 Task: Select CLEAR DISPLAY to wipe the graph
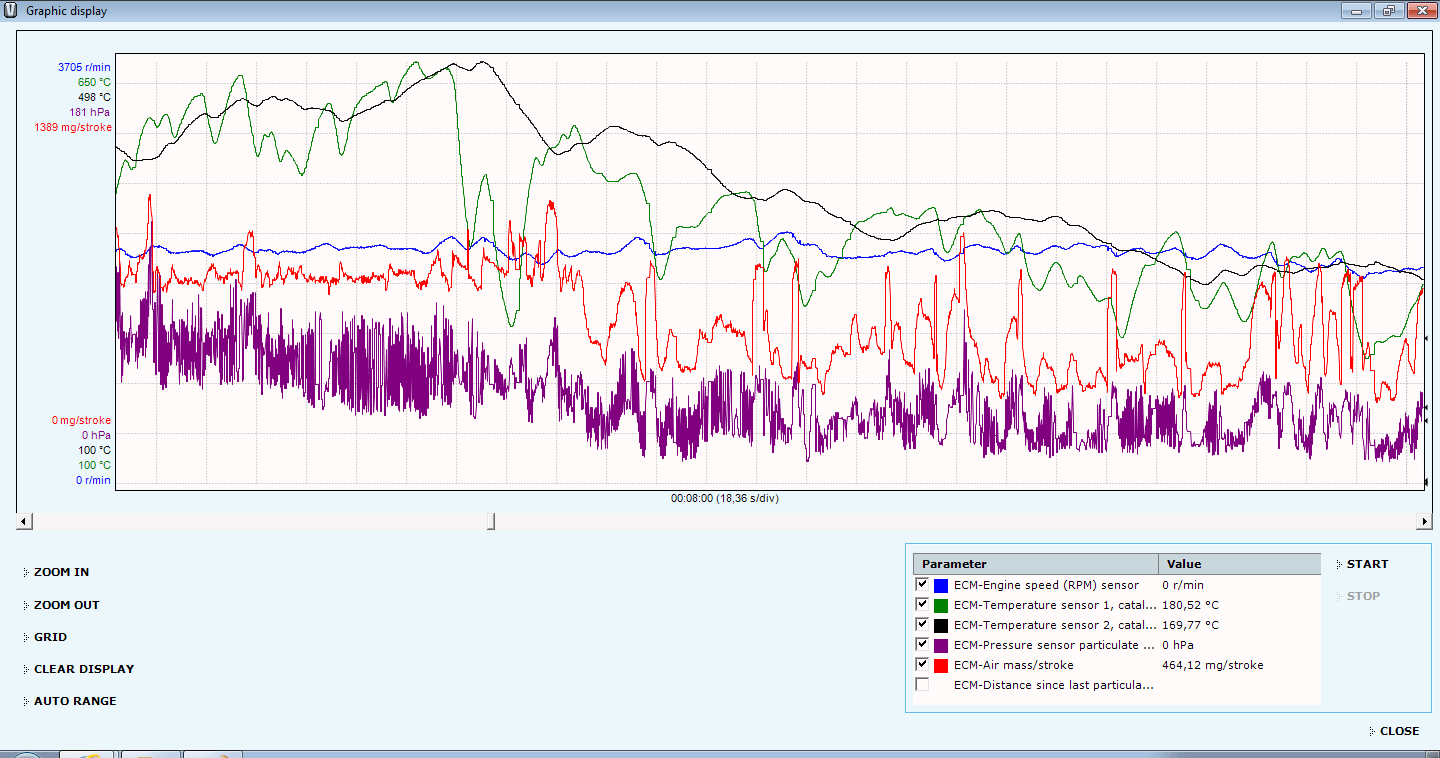click(x=83, y=669)
